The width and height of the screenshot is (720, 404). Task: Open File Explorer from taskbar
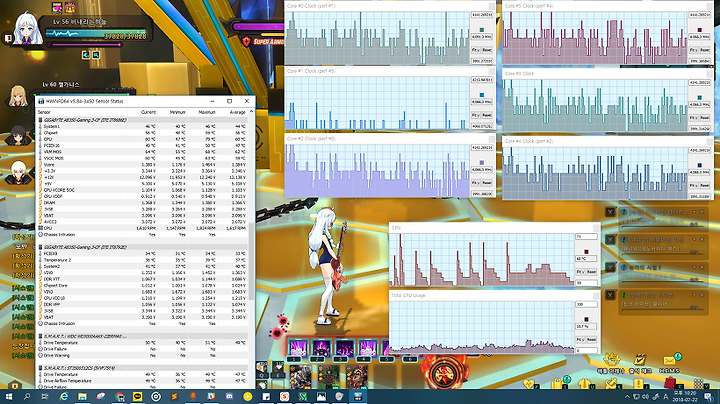(x=82, y=397)
